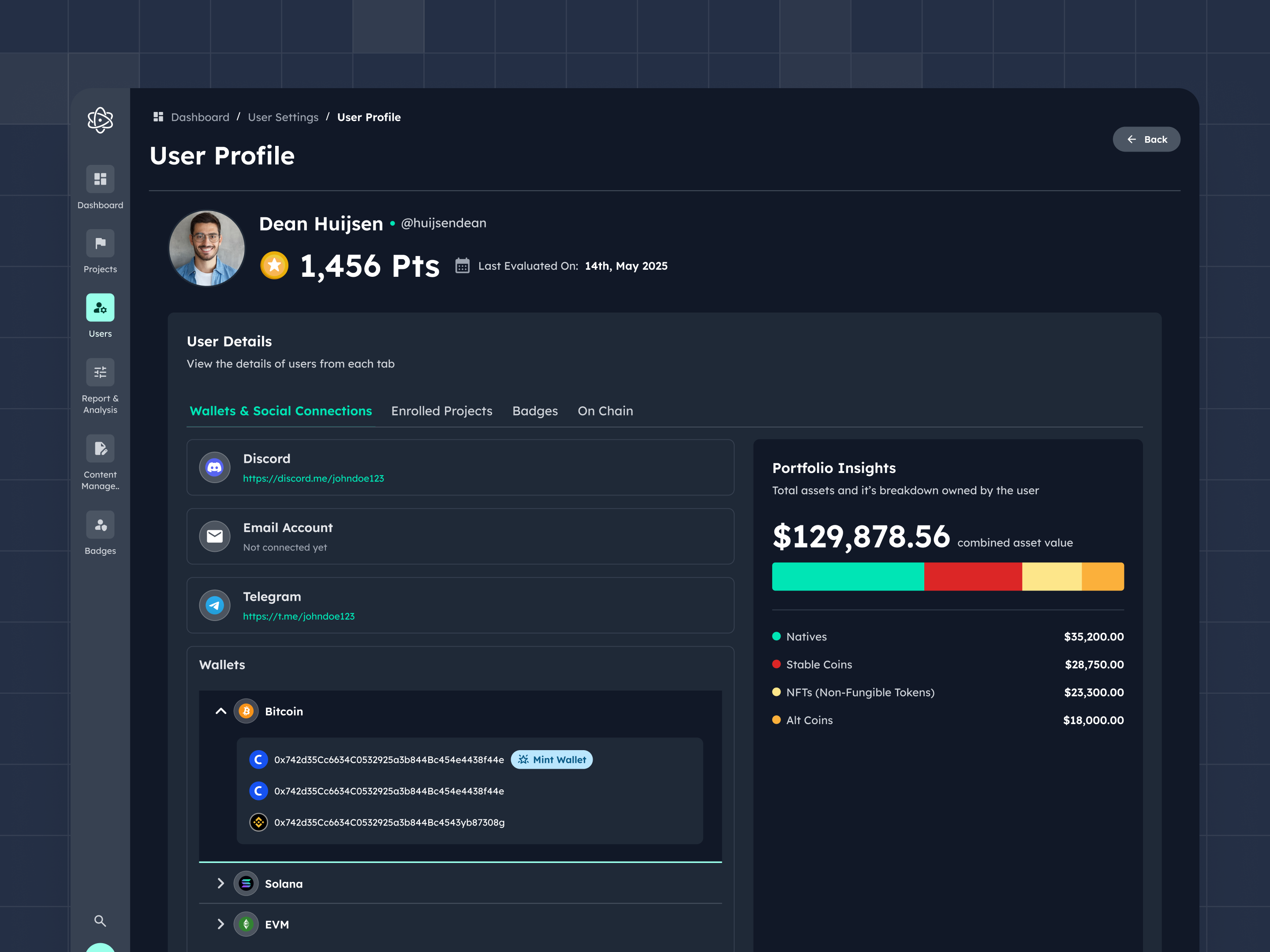Click the Discord connection icon
The image size is (1270, 952).
pyautogui.click(x=214, y=467)
